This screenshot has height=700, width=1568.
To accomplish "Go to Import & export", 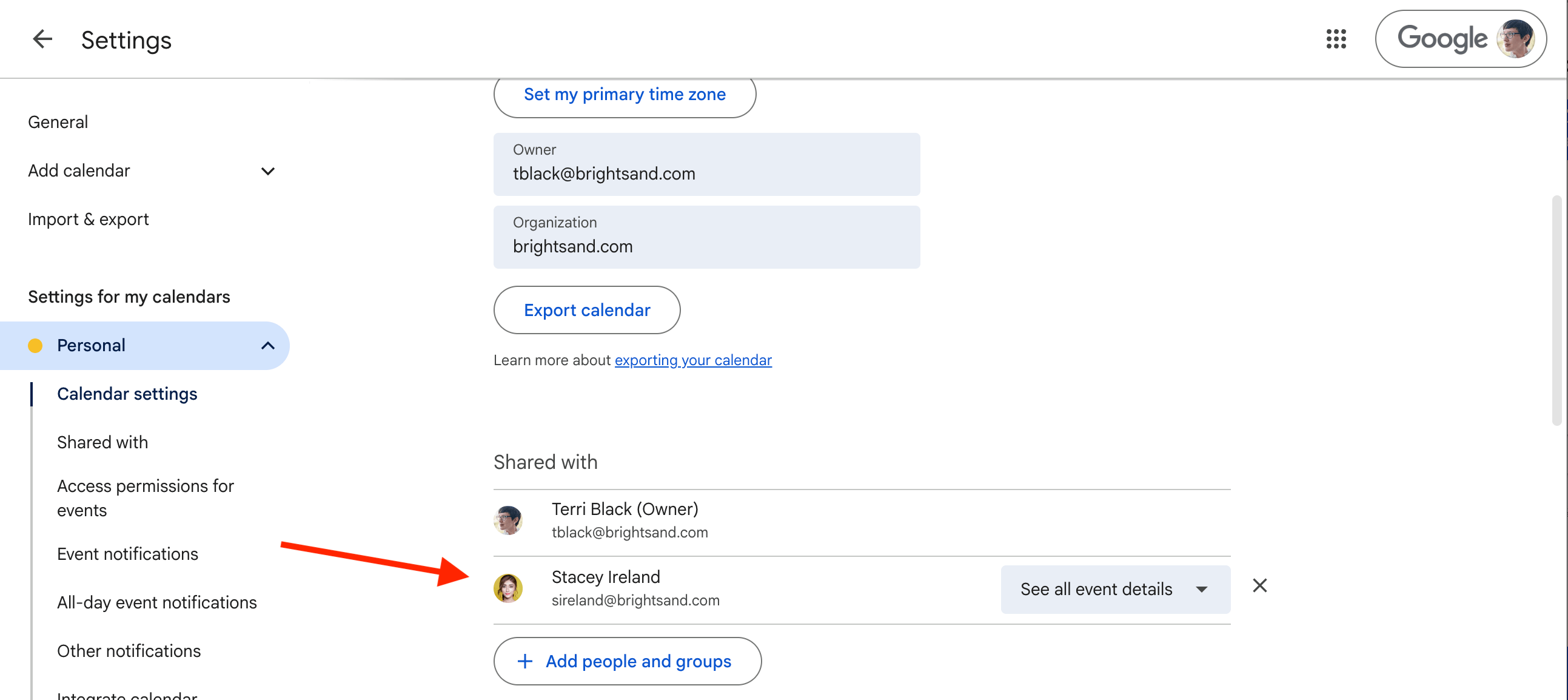I will tap(89, 219).
